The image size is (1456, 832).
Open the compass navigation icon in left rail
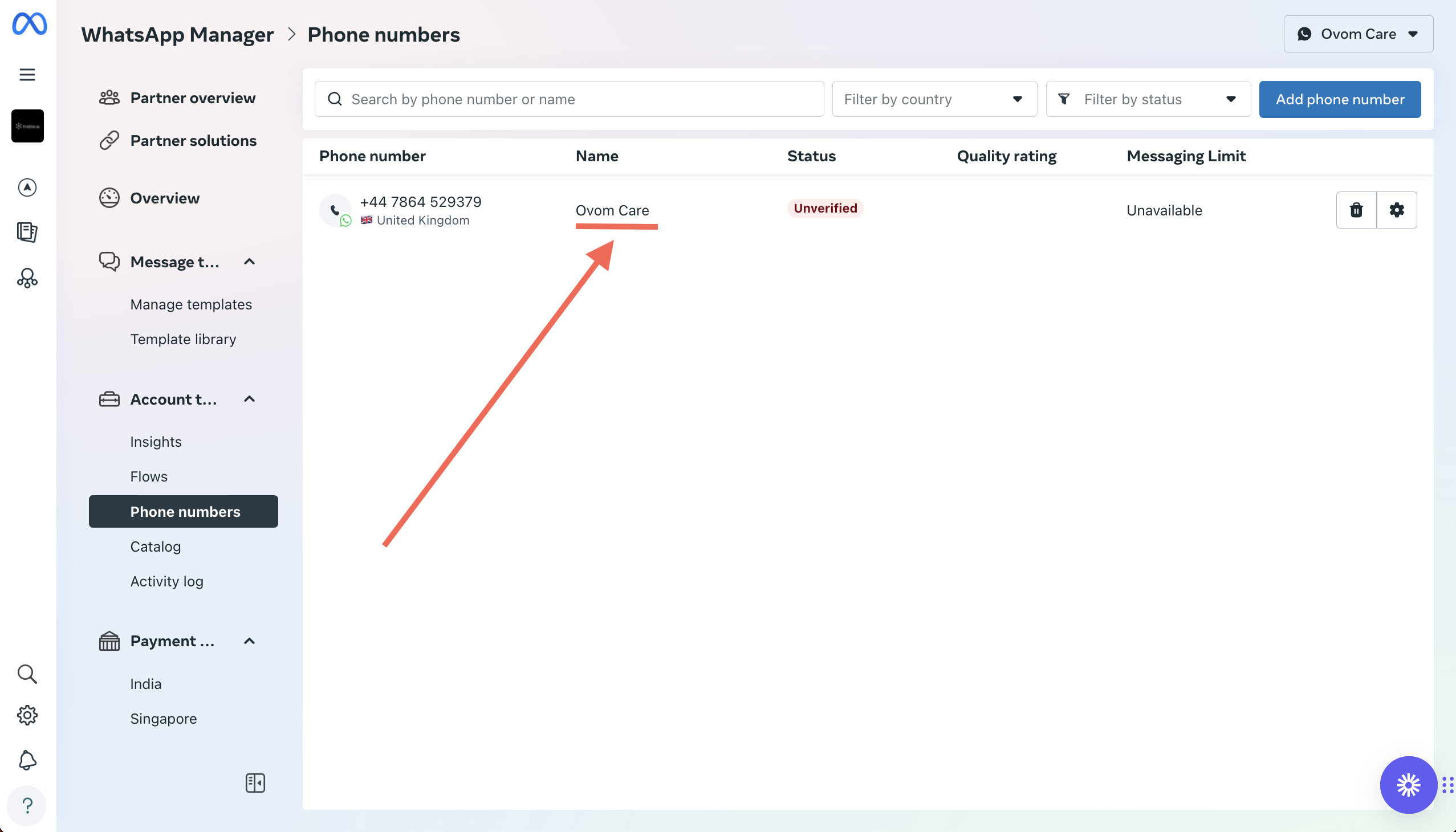27,187
